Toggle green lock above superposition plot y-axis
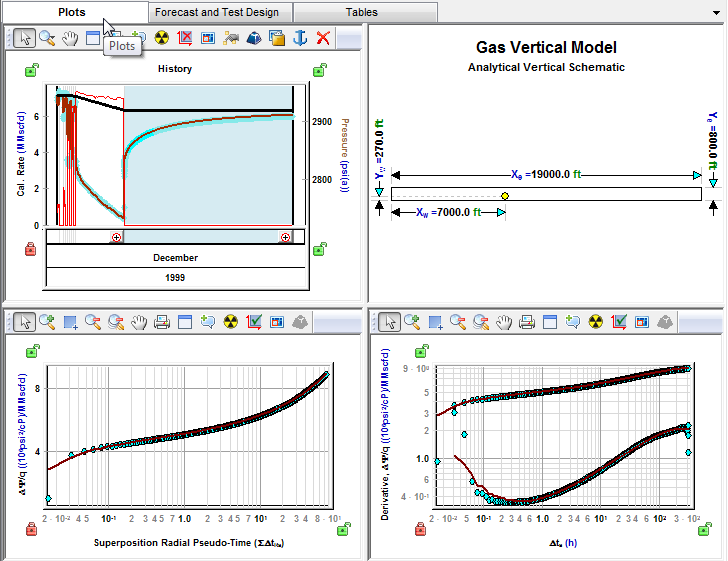The width and height of the screenshot is (728, 561). [32, 351]
